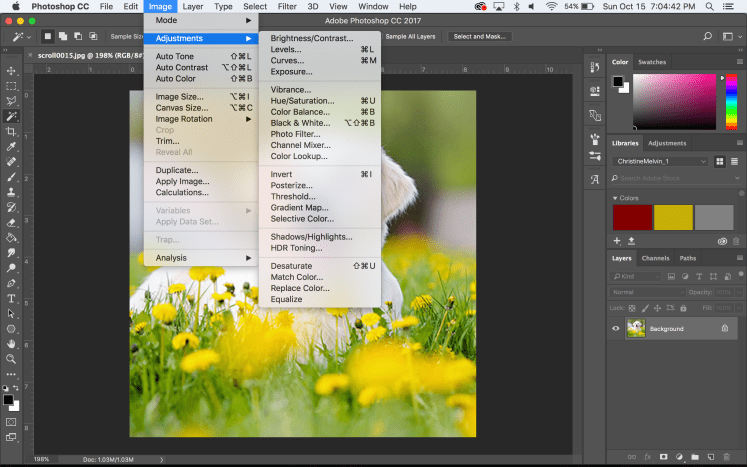Open the Swatches panel tab

click(x=652, y=62)
